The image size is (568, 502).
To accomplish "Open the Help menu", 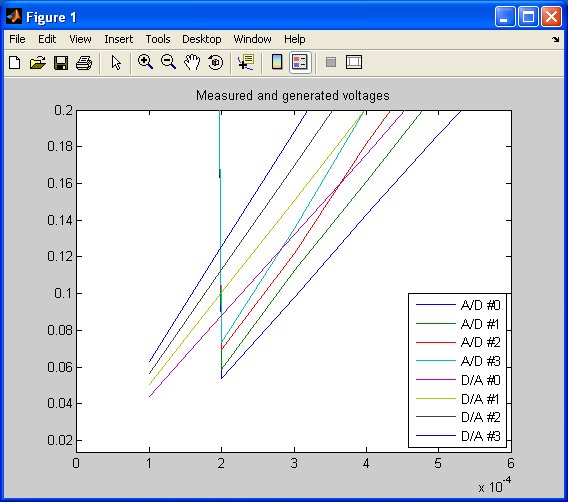I will [295, 39].
